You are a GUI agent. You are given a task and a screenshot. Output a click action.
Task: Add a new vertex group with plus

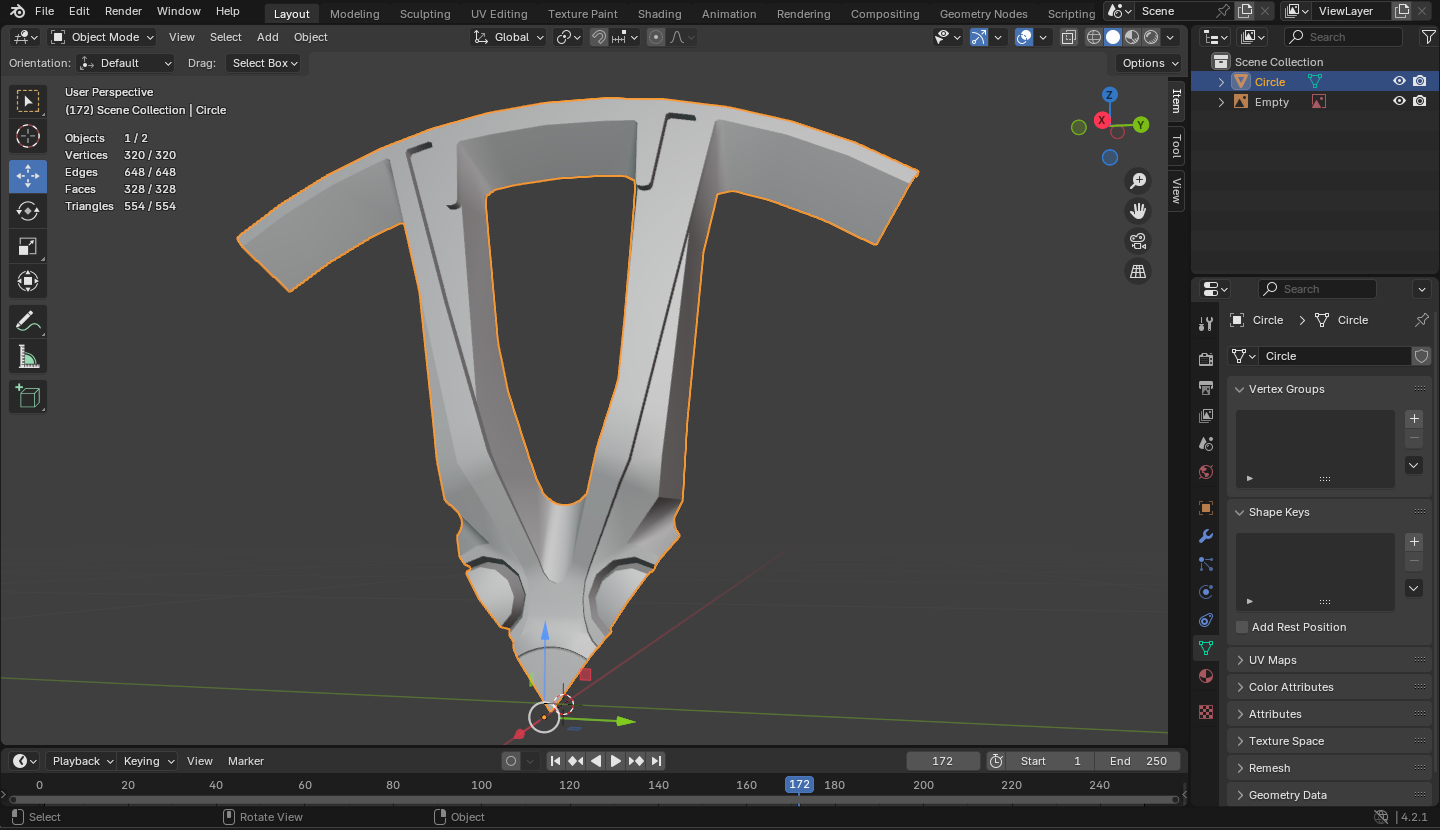click(1414, 419)
